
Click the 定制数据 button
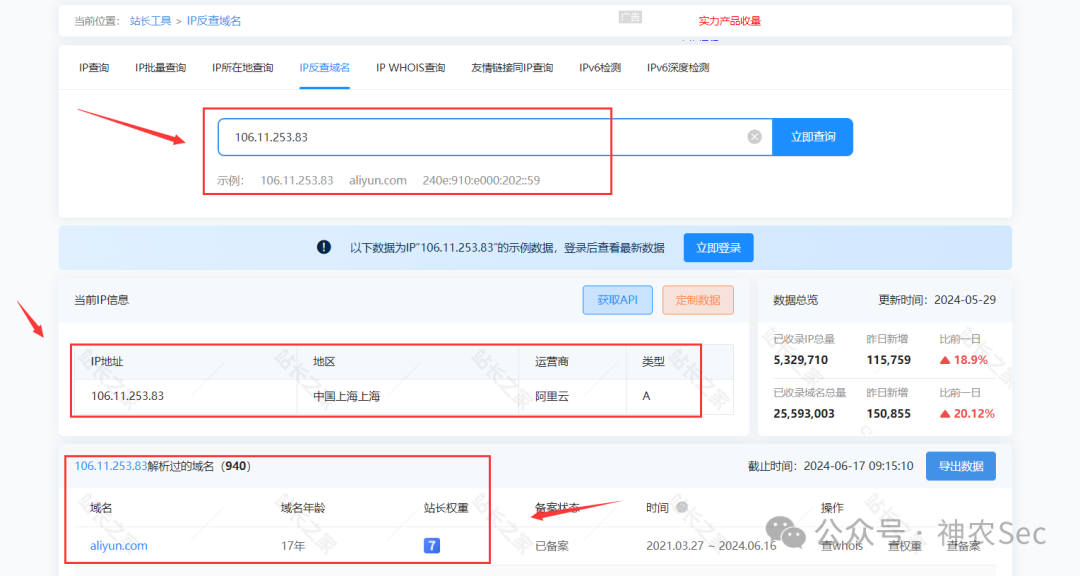tap(697, 299)
